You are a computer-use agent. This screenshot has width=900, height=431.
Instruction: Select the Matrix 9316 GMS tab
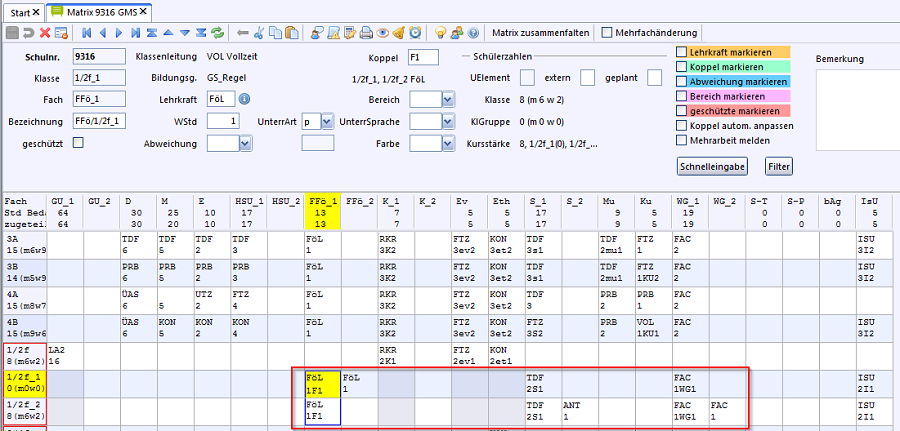point(99,11)
